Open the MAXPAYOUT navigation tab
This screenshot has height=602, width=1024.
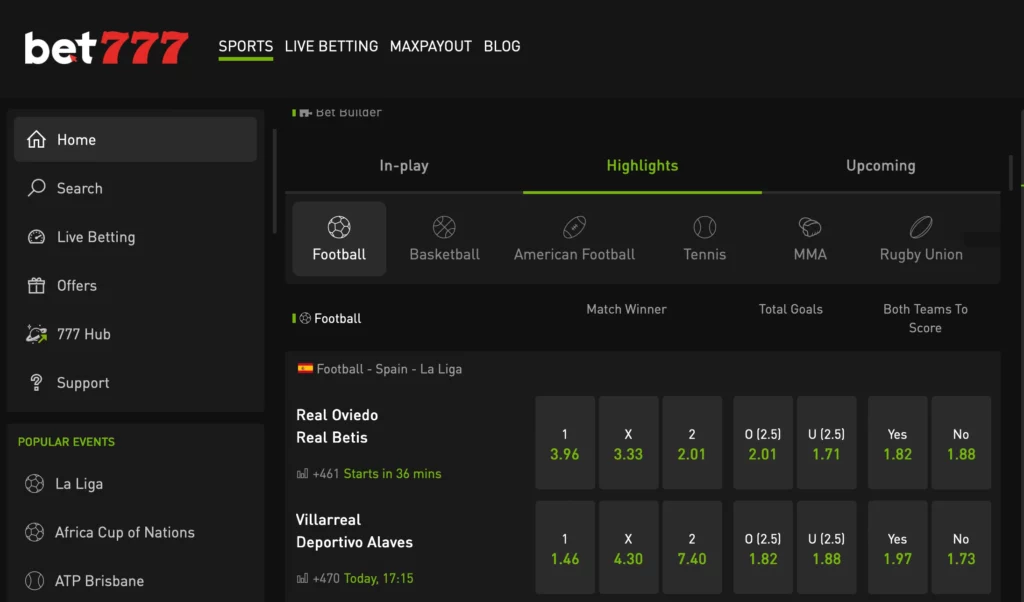[x=430, y=46]
